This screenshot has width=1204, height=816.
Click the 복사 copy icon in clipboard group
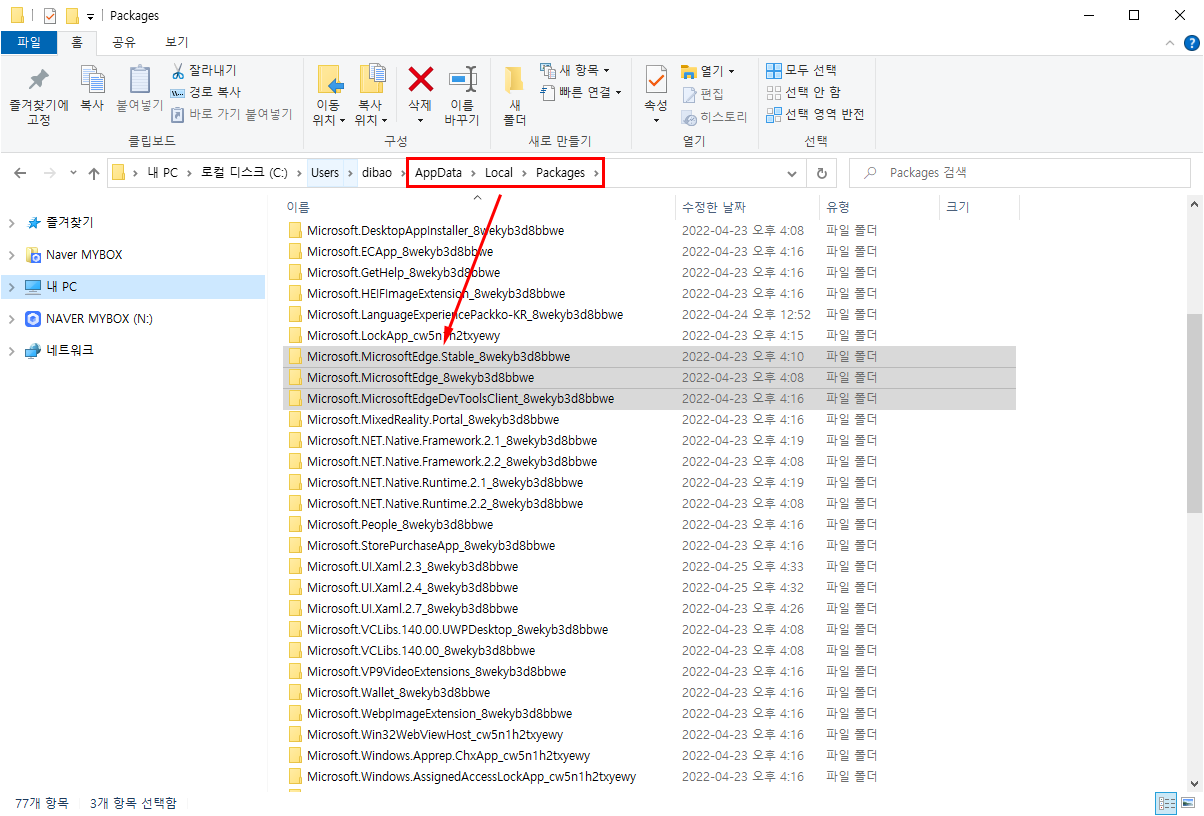[x=92, y=88]
